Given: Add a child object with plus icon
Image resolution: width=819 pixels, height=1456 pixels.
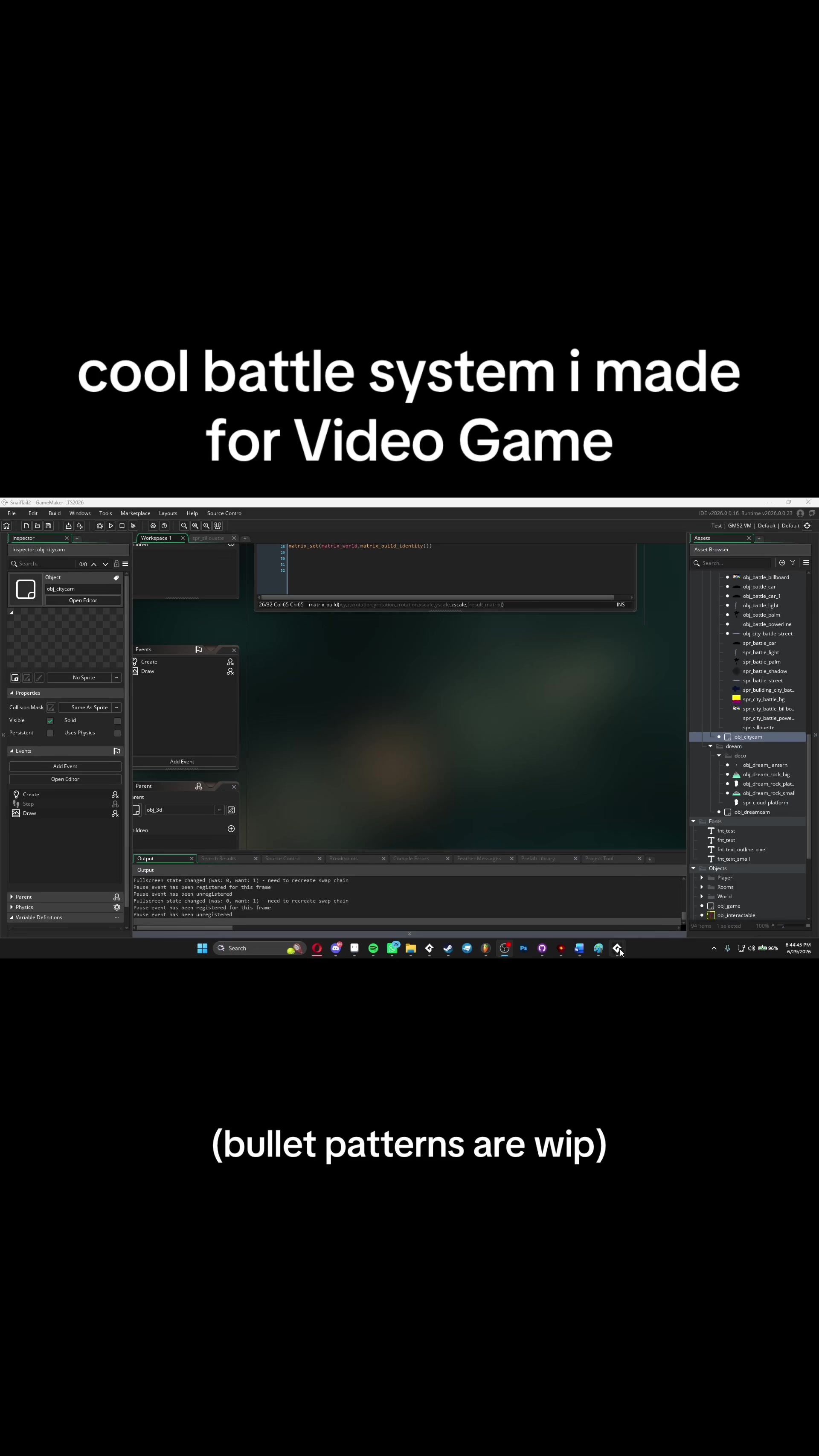Looking at the screenshot, I should tap(231, 829).
